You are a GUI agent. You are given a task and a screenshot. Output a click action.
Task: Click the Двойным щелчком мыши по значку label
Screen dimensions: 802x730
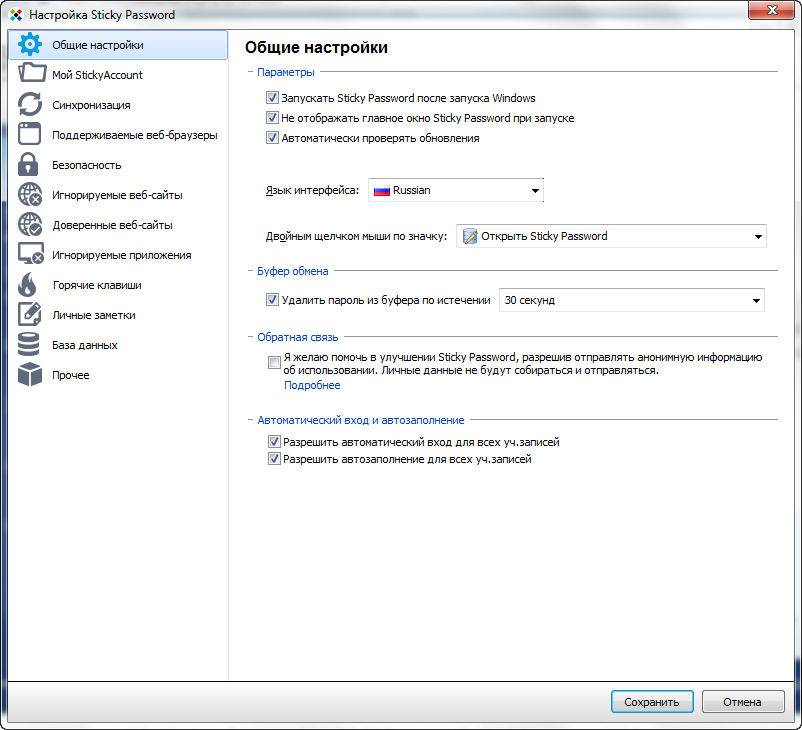(x=356, y=236)
